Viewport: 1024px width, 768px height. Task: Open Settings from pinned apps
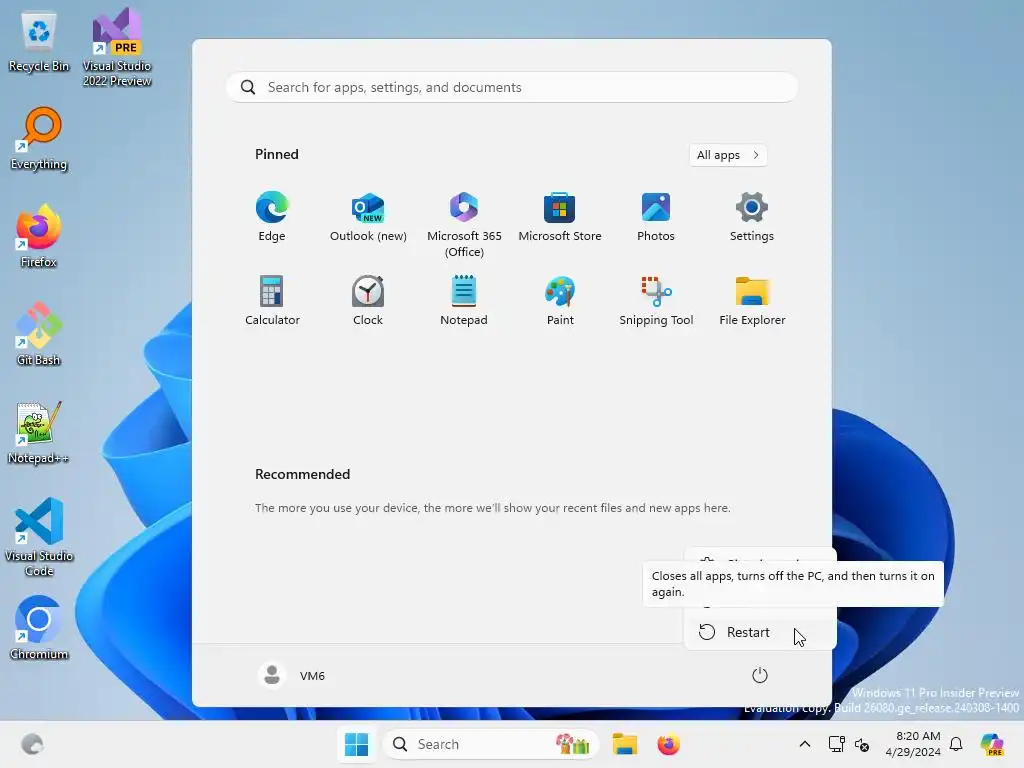[752, 217]
